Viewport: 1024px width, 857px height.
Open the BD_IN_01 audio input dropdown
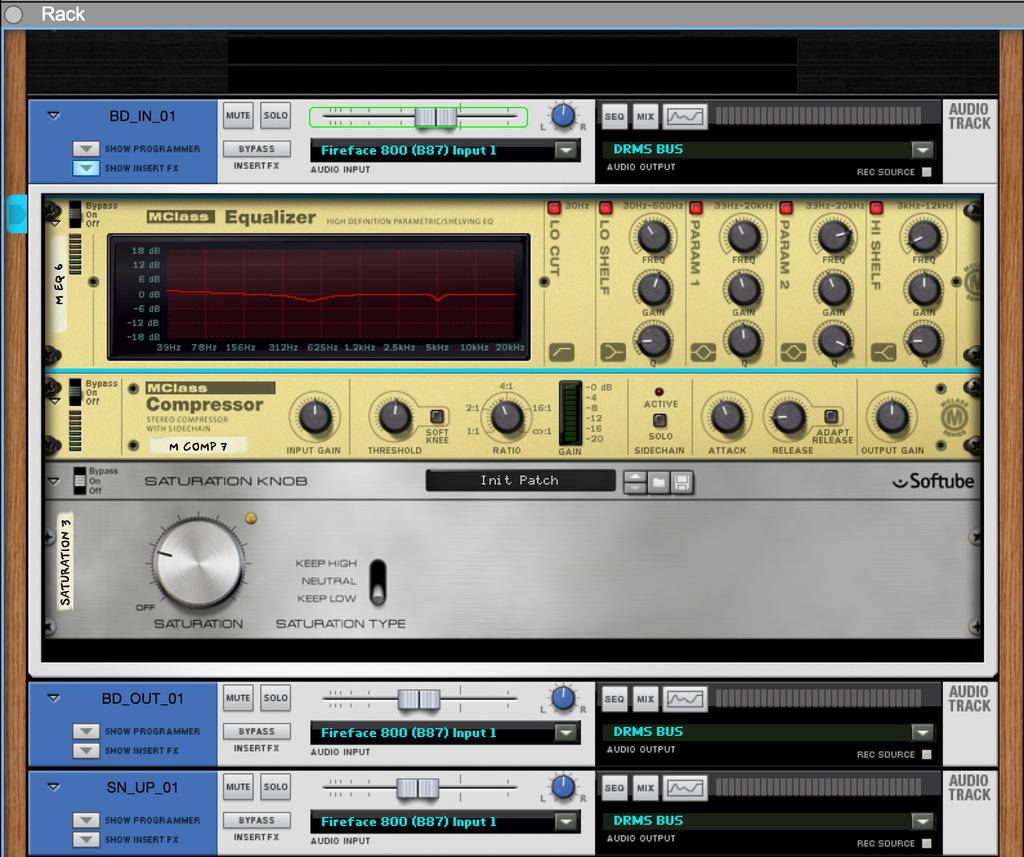566,150
